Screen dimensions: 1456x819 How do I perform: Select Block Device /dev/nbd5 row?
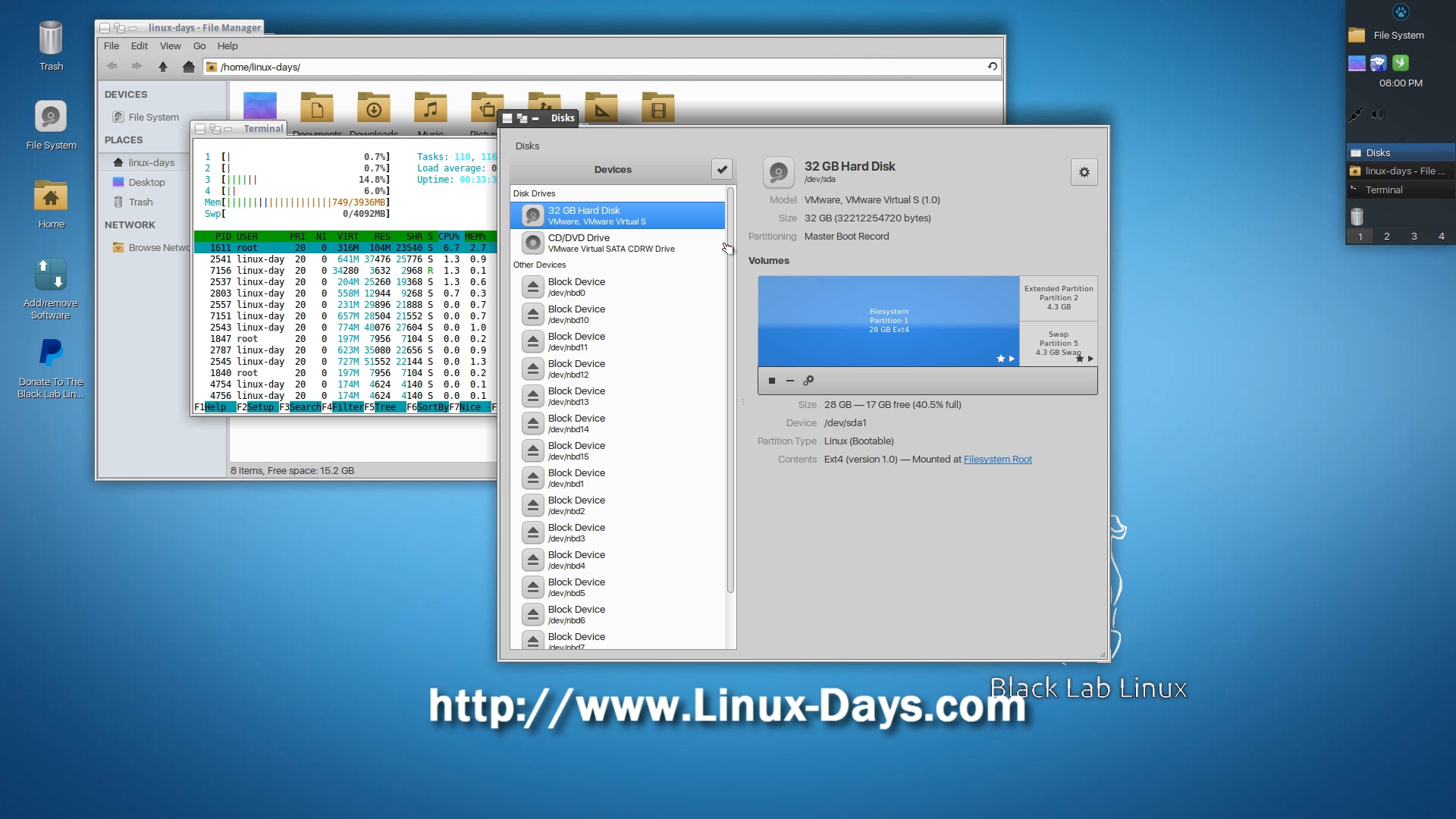pos(618,587)
